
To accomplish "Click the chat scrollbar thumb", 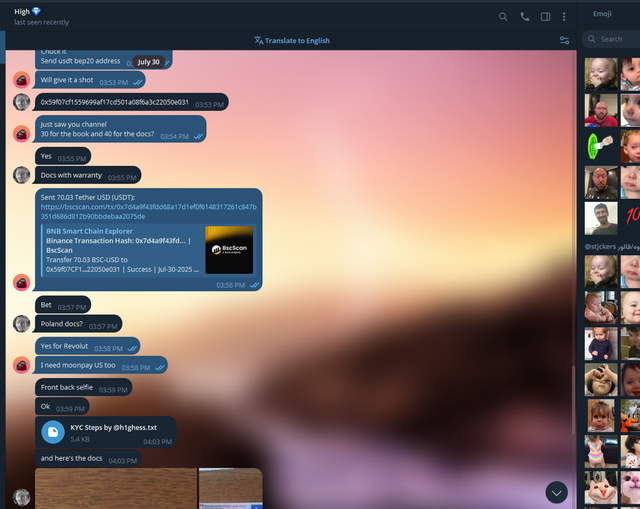I will pyautogui.click(x=573, y=400).
